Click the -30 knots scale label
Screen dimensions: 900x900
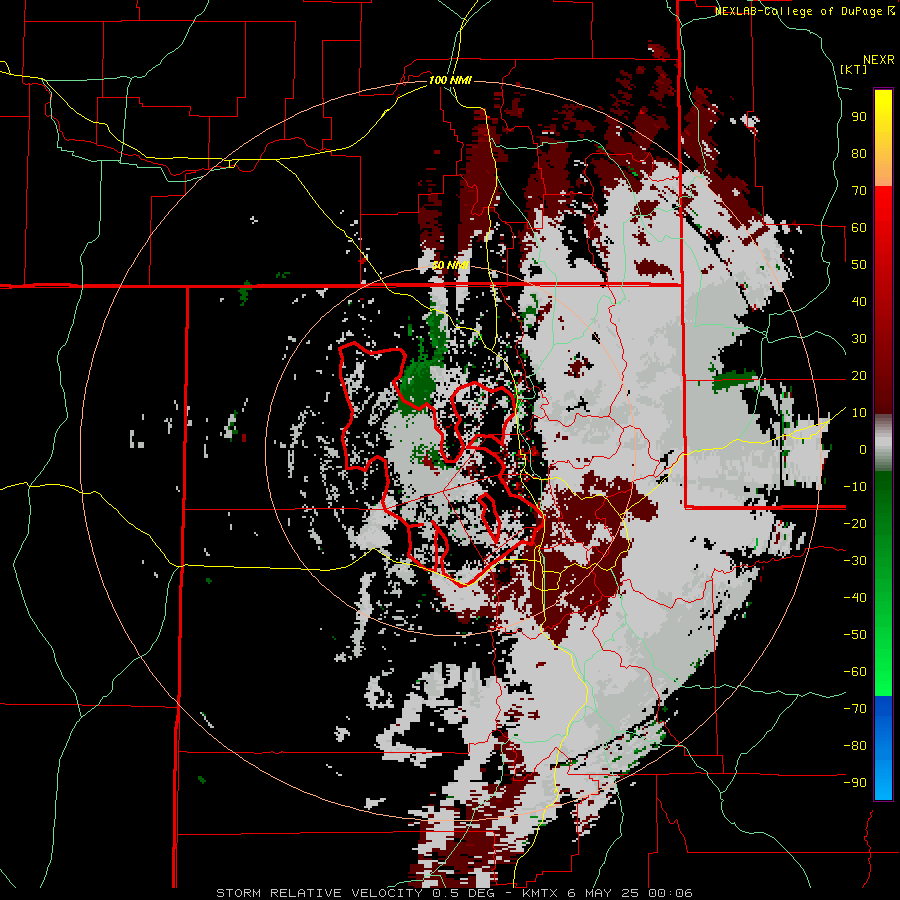855,561
